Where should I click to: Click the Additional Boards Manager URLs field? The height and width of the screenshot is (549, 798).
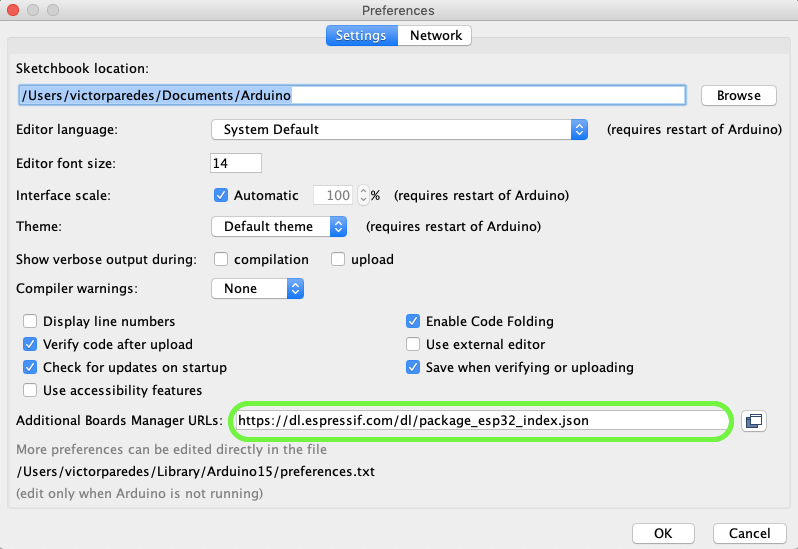click(x=482, y=421)
